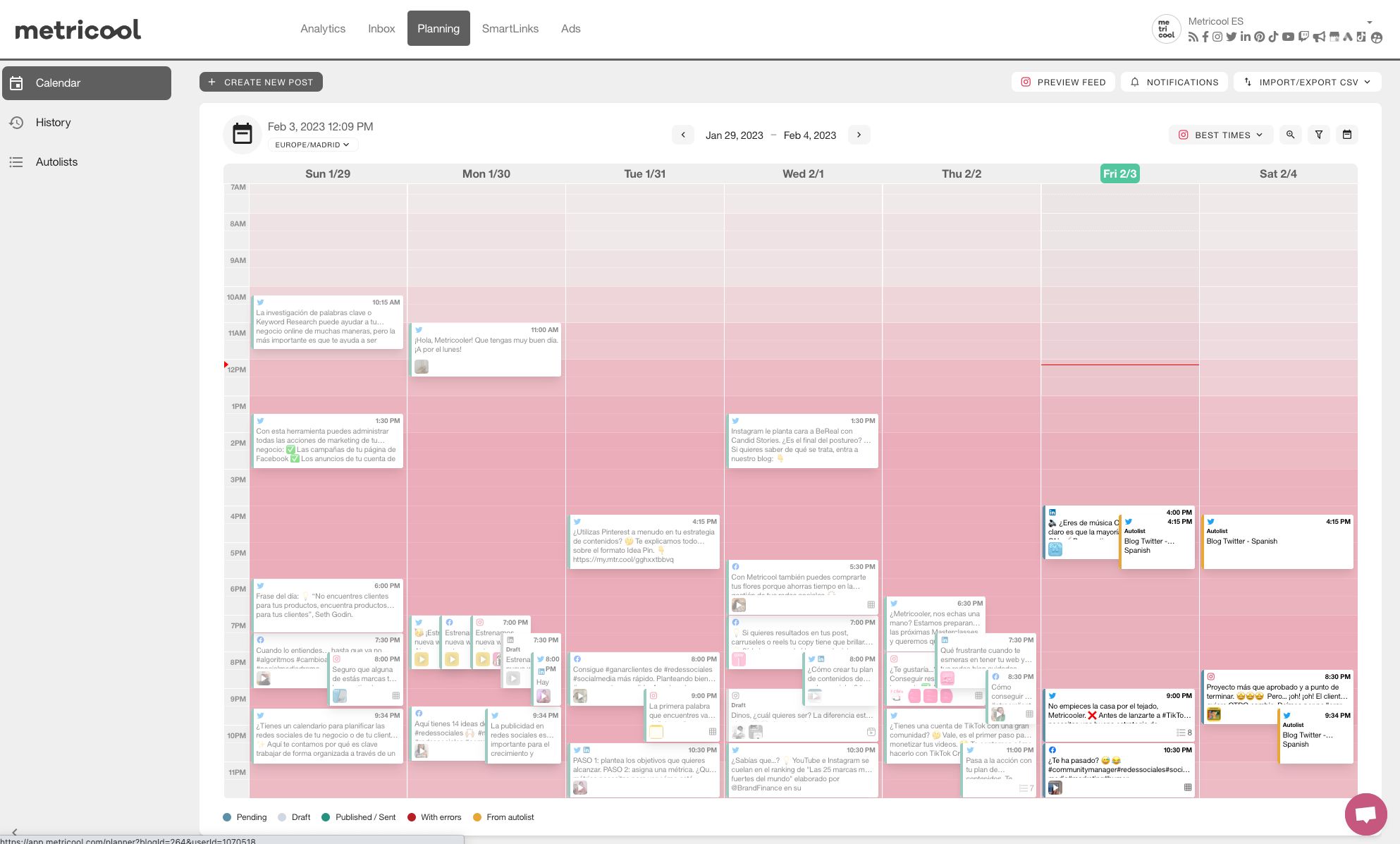Click the search magnifier next to Best Times
This screenshot has height=844, width=1400.
[1290, 135]
